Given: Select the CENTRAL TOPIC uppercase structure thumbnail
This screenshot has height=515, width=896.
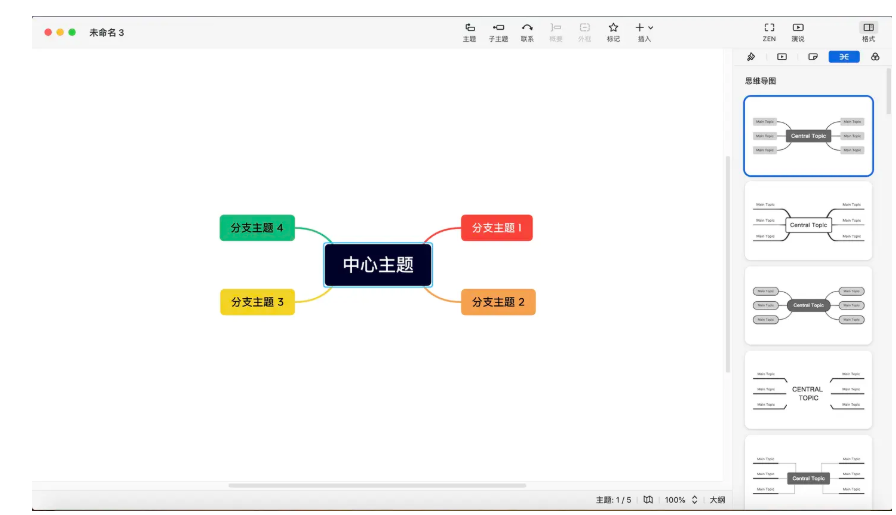Looking at the screenshot, I should [808, 390].
